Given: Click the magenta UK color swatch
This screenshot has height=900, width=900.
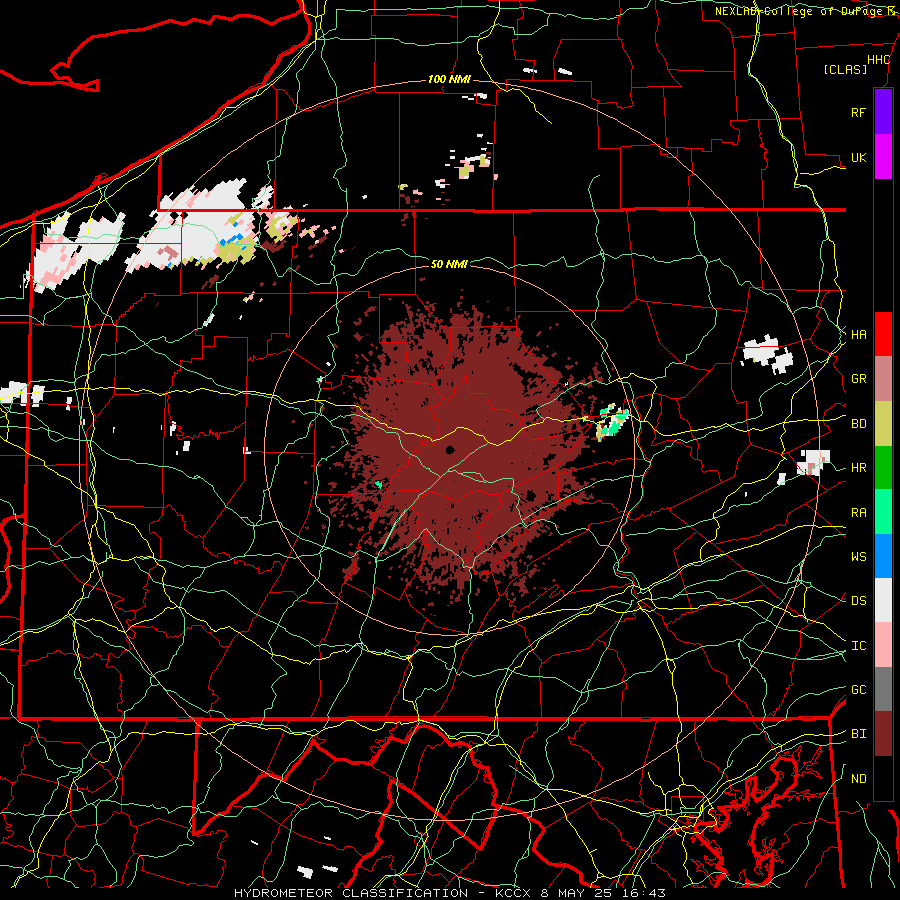Looking at the screenshot, I should [883, 157].
